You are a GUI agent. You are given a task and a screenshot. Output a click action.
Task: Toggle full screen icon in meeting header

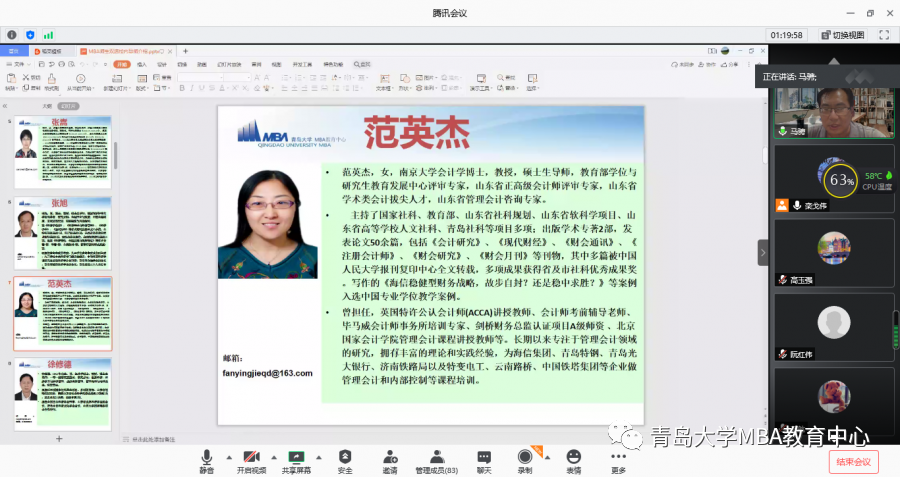coord(884,35)
